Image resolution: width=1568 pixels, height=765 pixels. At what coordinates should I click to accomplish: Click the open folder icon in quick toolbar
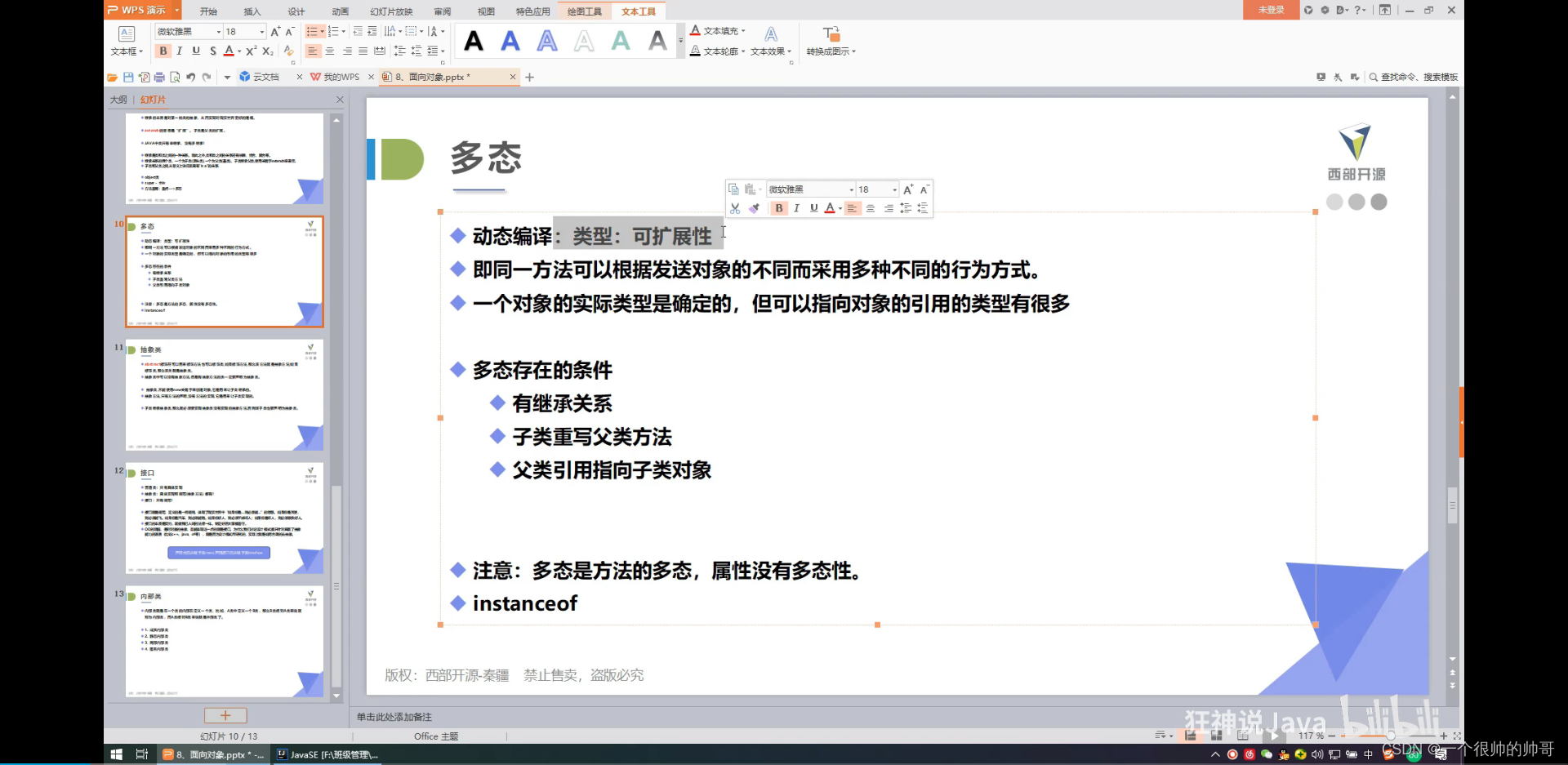[x=112, y=77]
